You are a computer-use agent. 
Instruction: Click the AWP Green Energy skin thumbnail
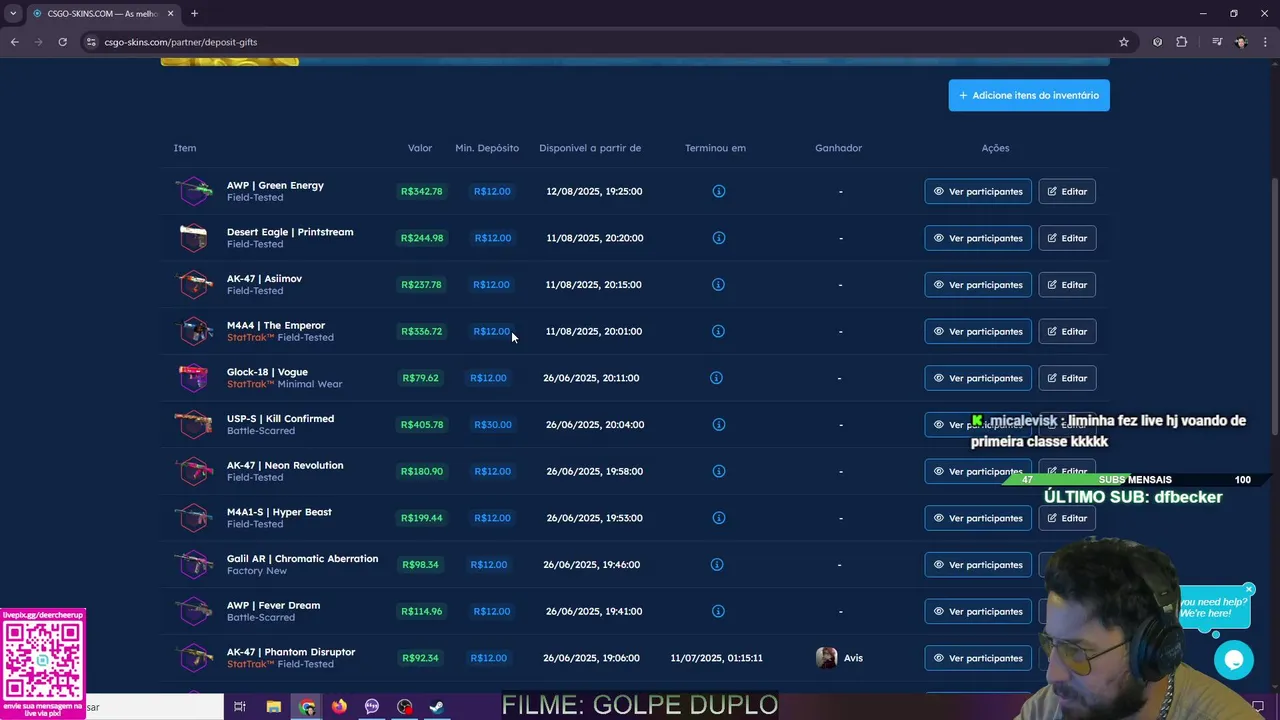(193, 191)
